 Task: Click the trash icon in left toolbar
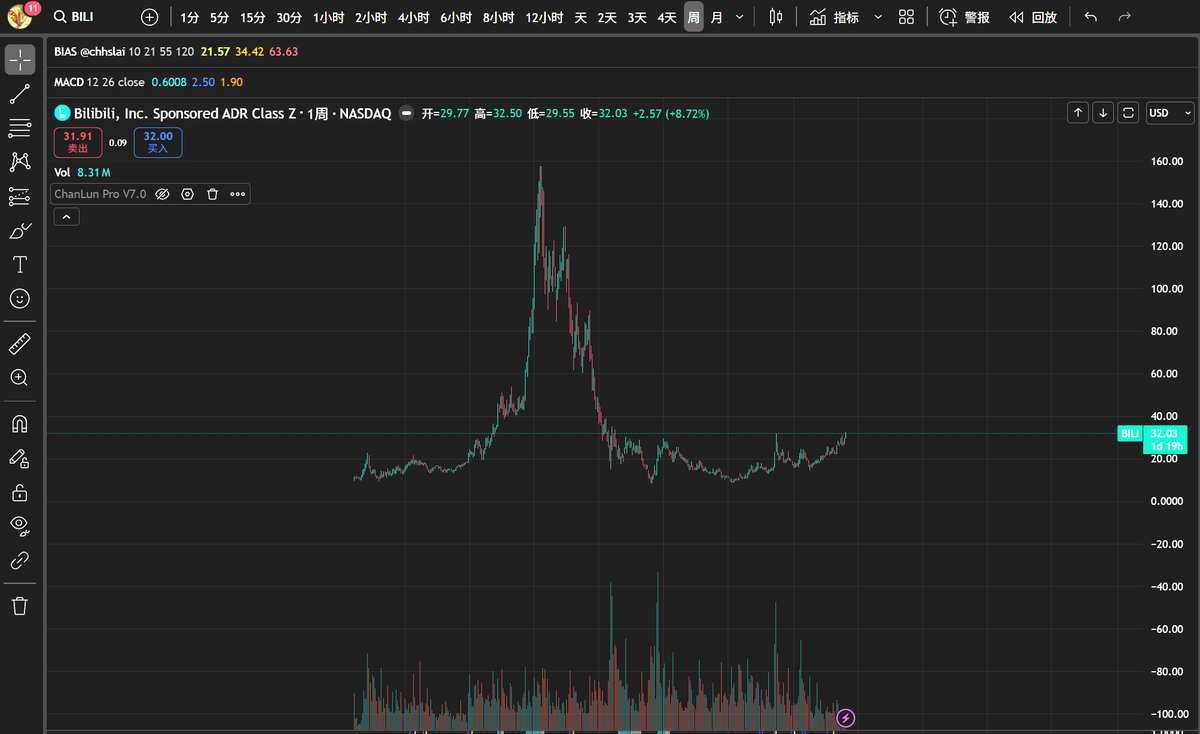click(x=20, y=605)
